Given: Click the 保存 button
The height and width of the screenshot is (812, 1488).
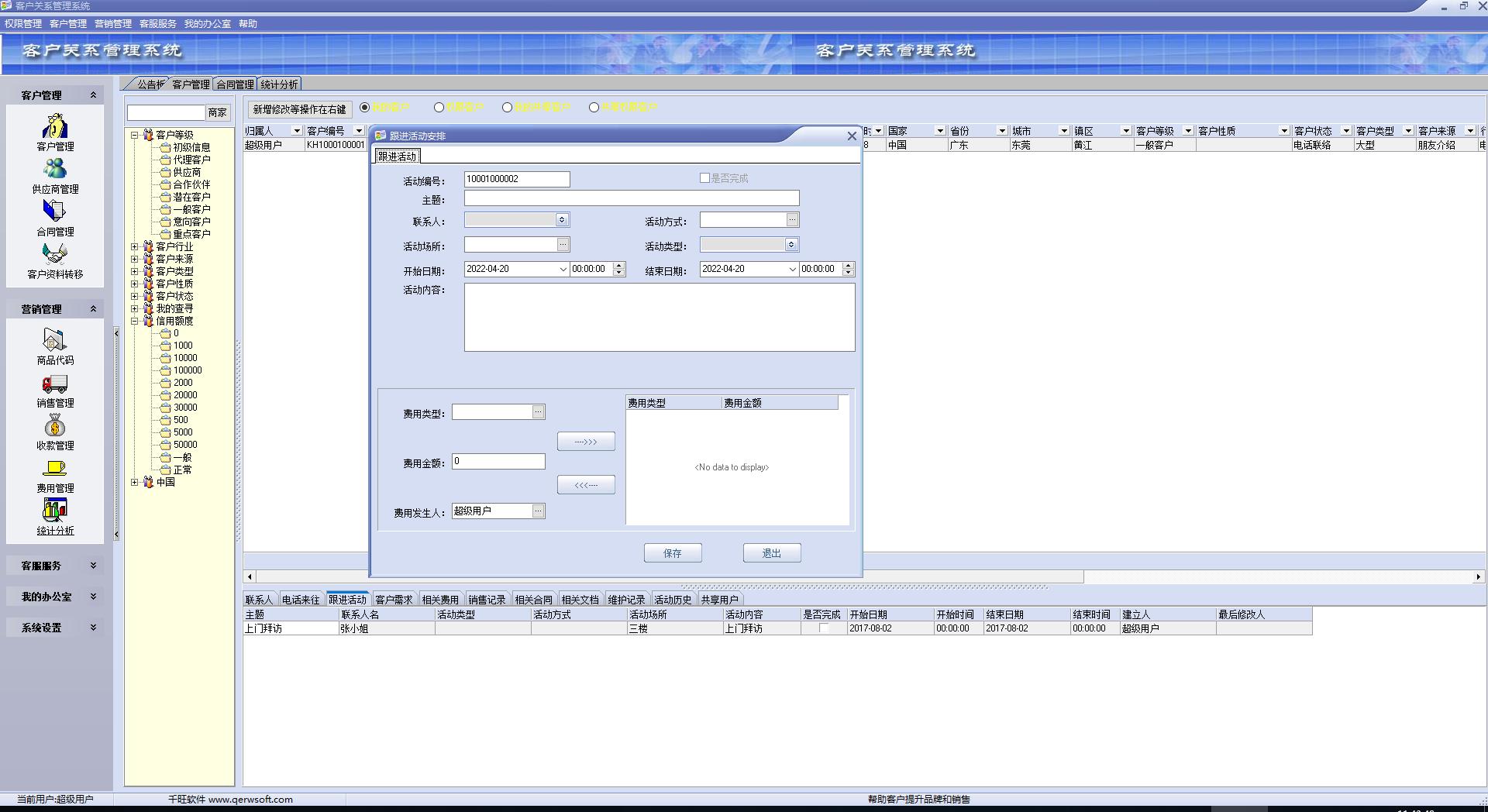Looking at the screenshot, I should click(672, 553).
